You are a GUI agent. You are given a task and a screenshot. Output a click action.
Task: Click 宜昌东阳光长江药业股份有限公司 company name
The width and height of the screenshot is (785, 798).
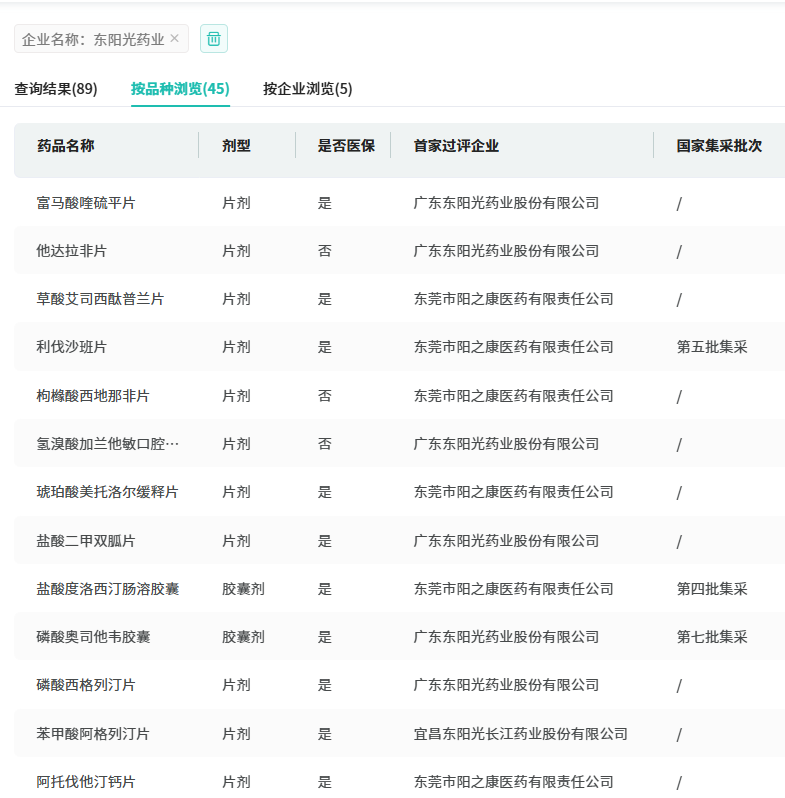(x=520, y=734)
